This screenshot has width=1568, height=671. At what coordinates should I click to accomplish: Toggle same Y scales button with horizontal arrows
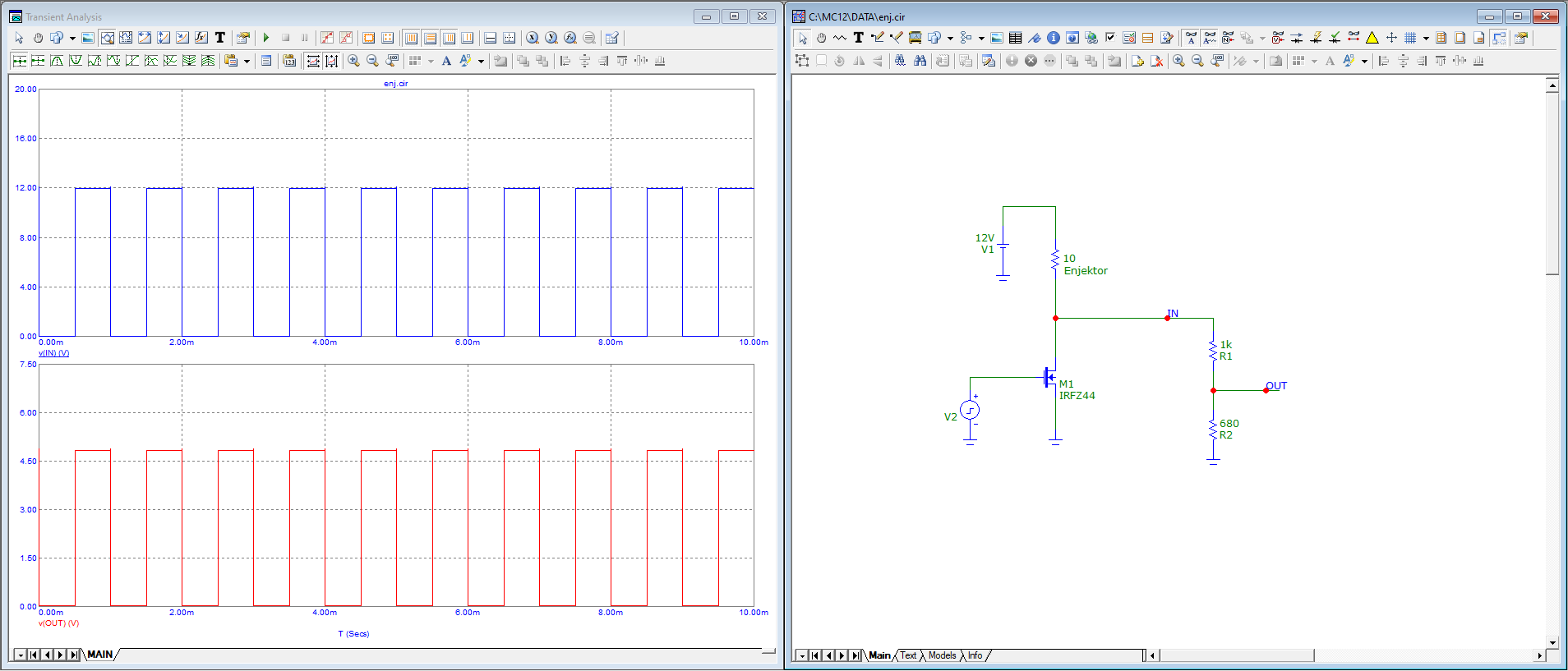point(313,61)
